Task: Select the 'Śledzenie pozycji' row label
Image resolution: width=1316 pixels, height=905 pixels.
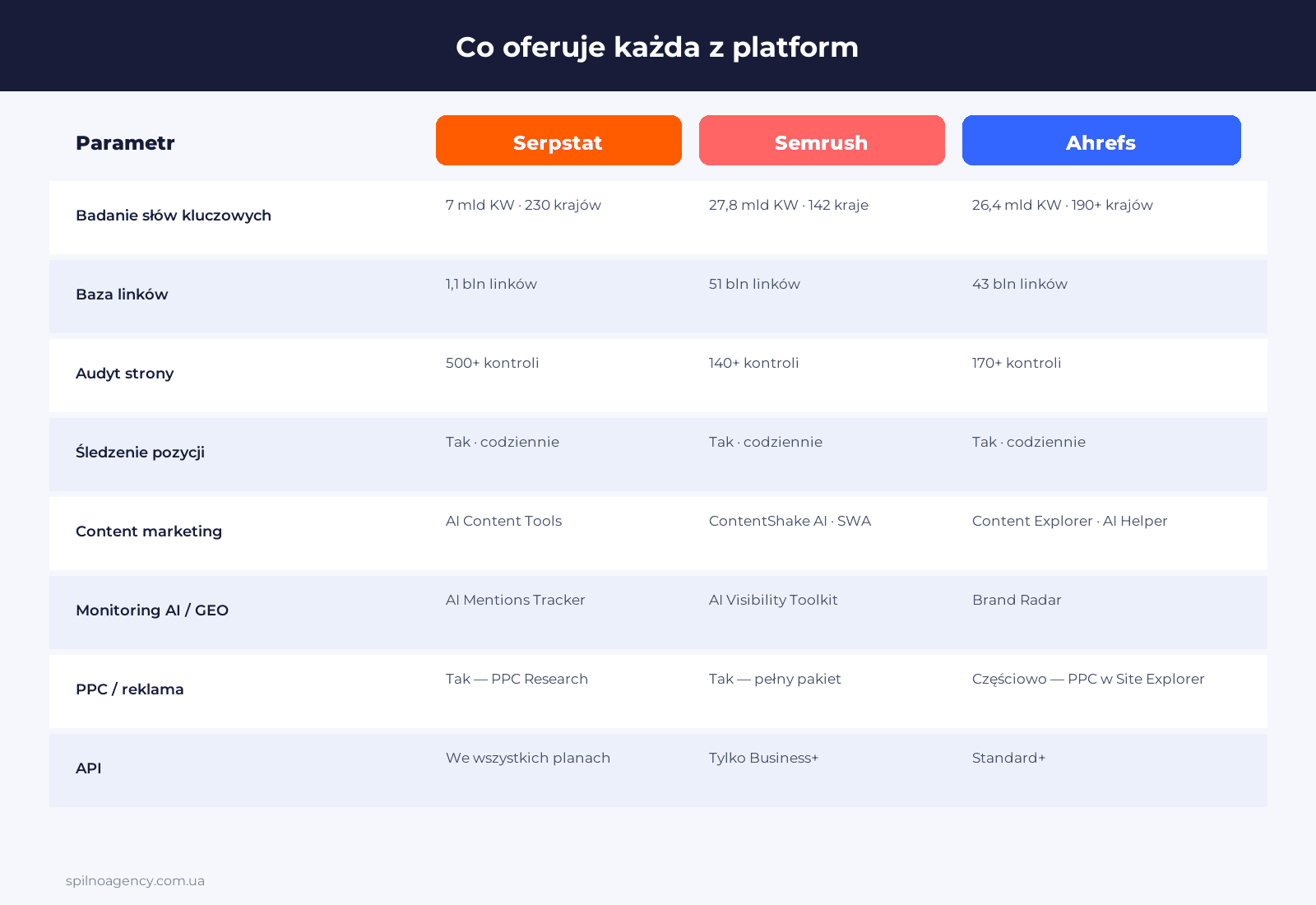Action: (x=140, y=452)
